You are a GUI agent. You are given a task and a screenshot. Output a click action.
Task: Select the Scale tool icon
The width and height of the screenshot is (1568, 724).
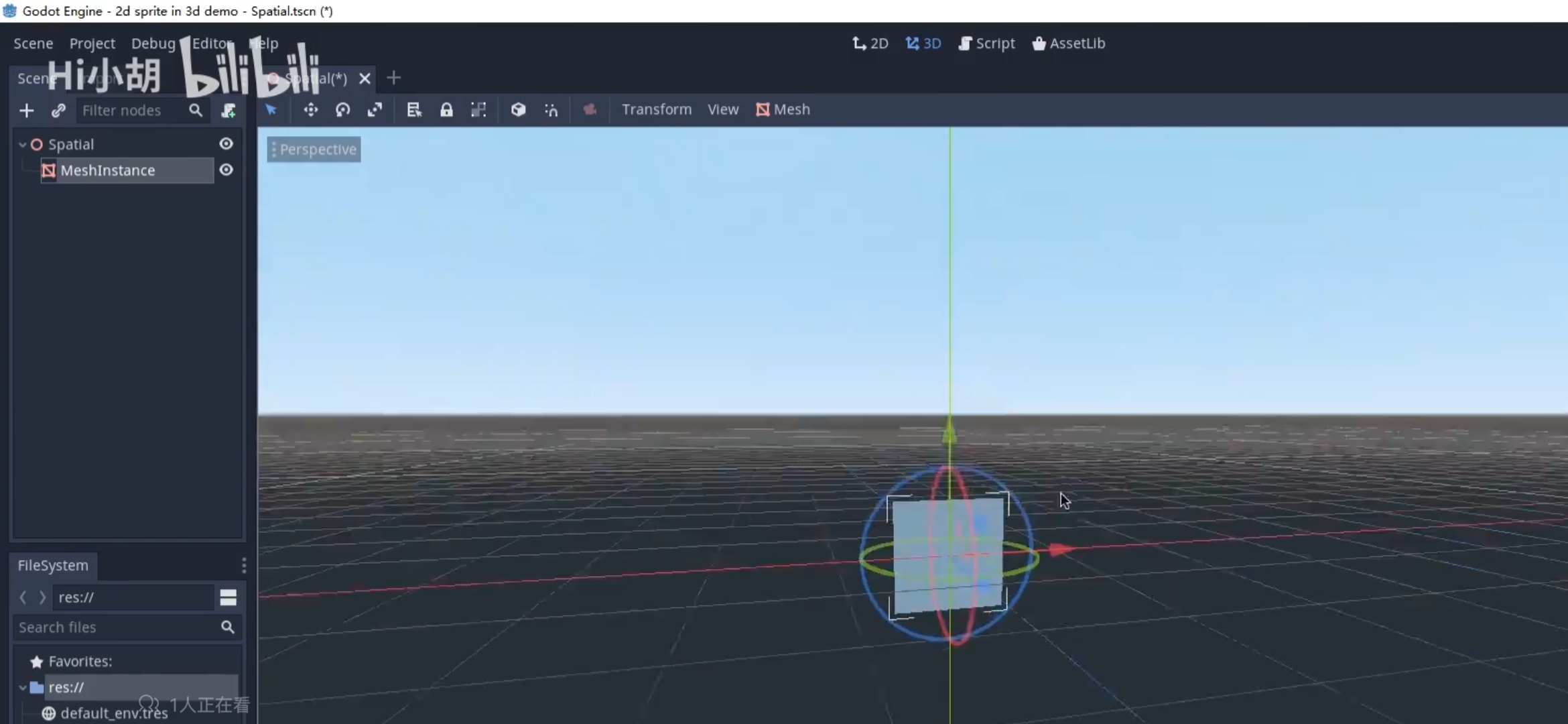[375, 109]
